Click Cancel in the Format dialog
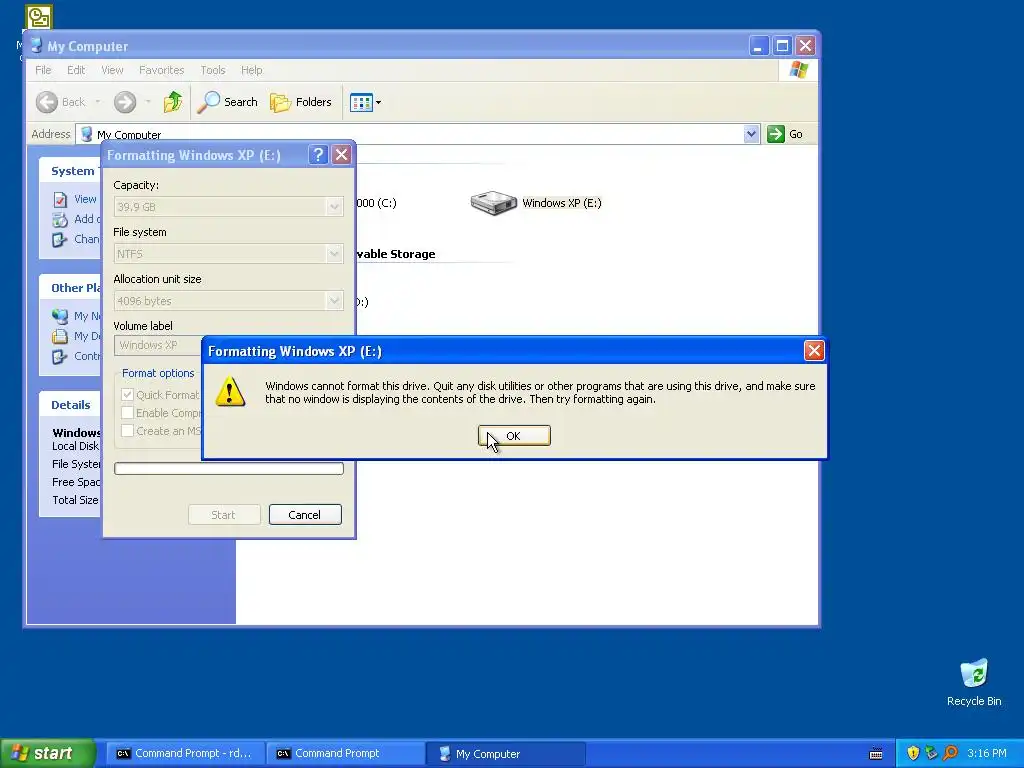The height and width of the screenshot is (768, 1024). point(305,515)
